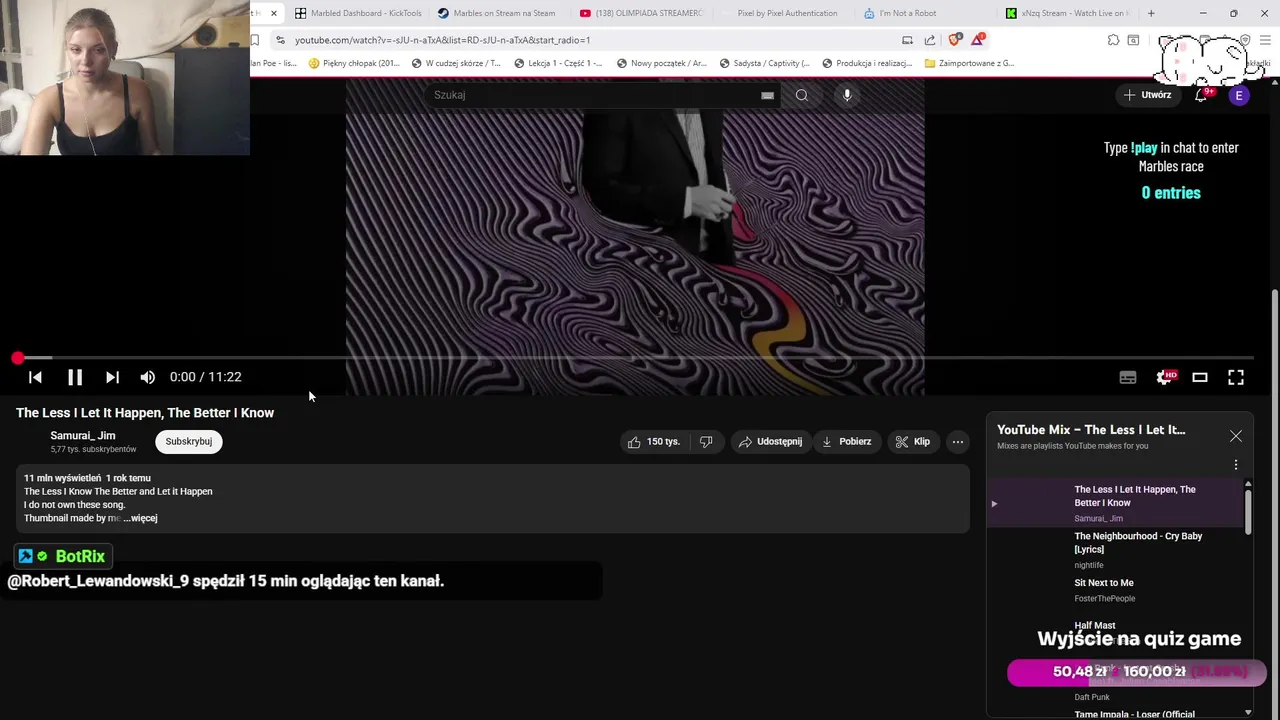Viewport: 1280px width, 720px height.
Task: Start voice search with the microphone icon
Action: pos(847,95)
